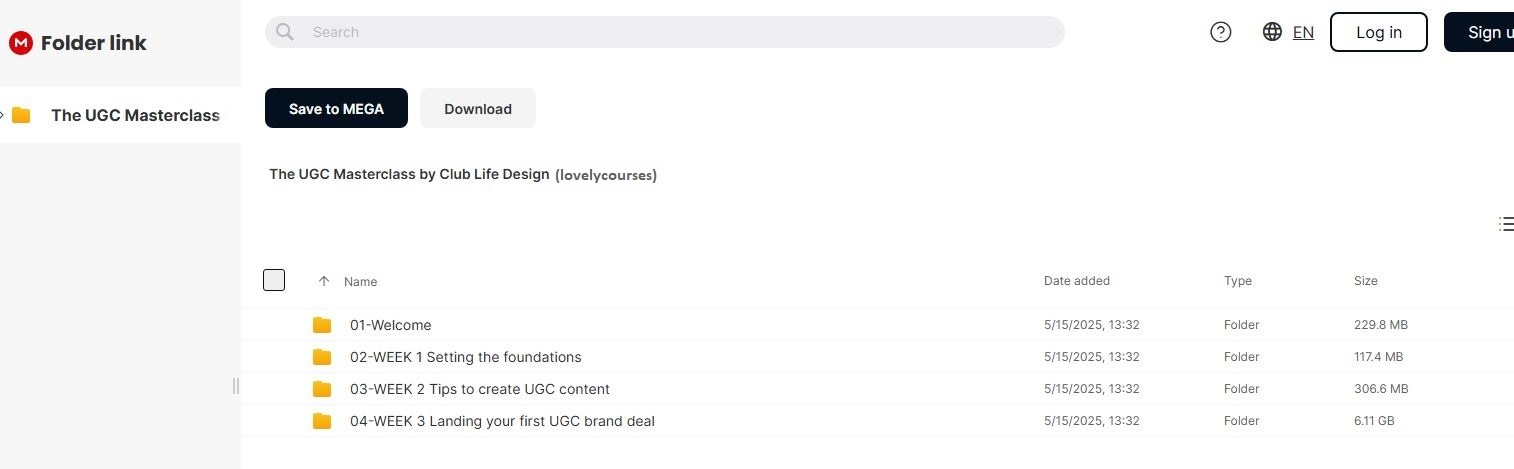Expand The UGC Masterclass tree arrow
The width and height of the screenshot is (1514, 469).
[3, 115]
